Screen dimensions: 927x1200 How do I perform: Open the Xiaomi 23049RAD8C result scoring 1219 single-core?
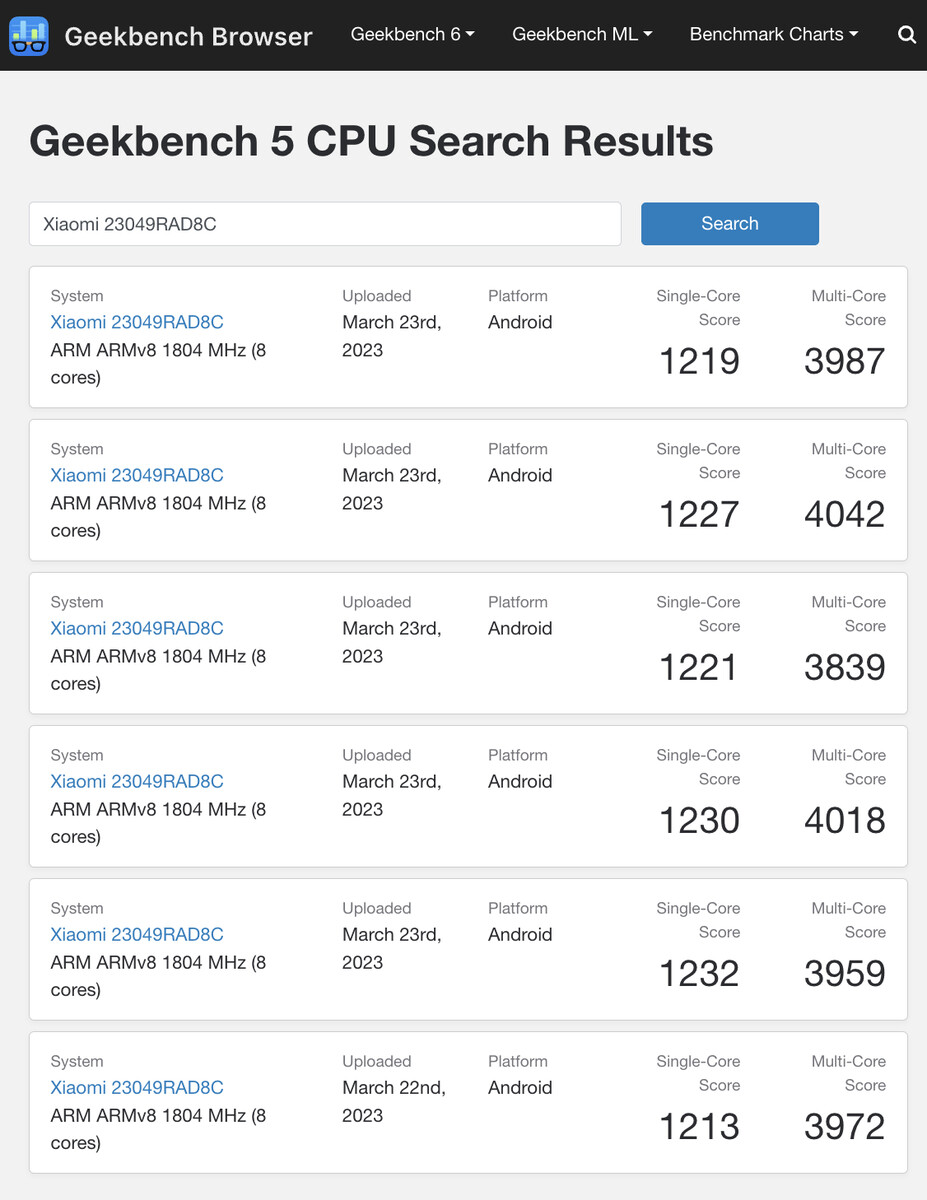coord(137,322)
